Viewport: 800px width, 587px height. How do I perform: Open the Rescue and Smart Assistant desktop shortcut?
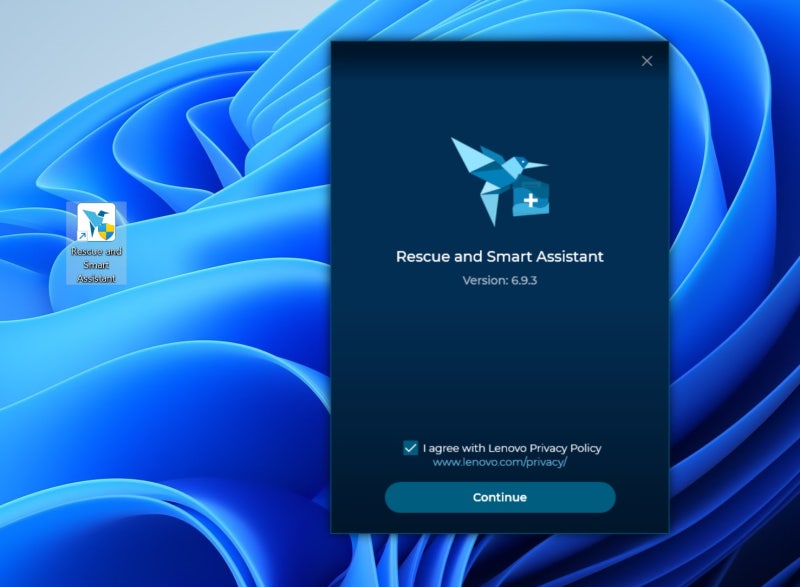coord(96,243)
